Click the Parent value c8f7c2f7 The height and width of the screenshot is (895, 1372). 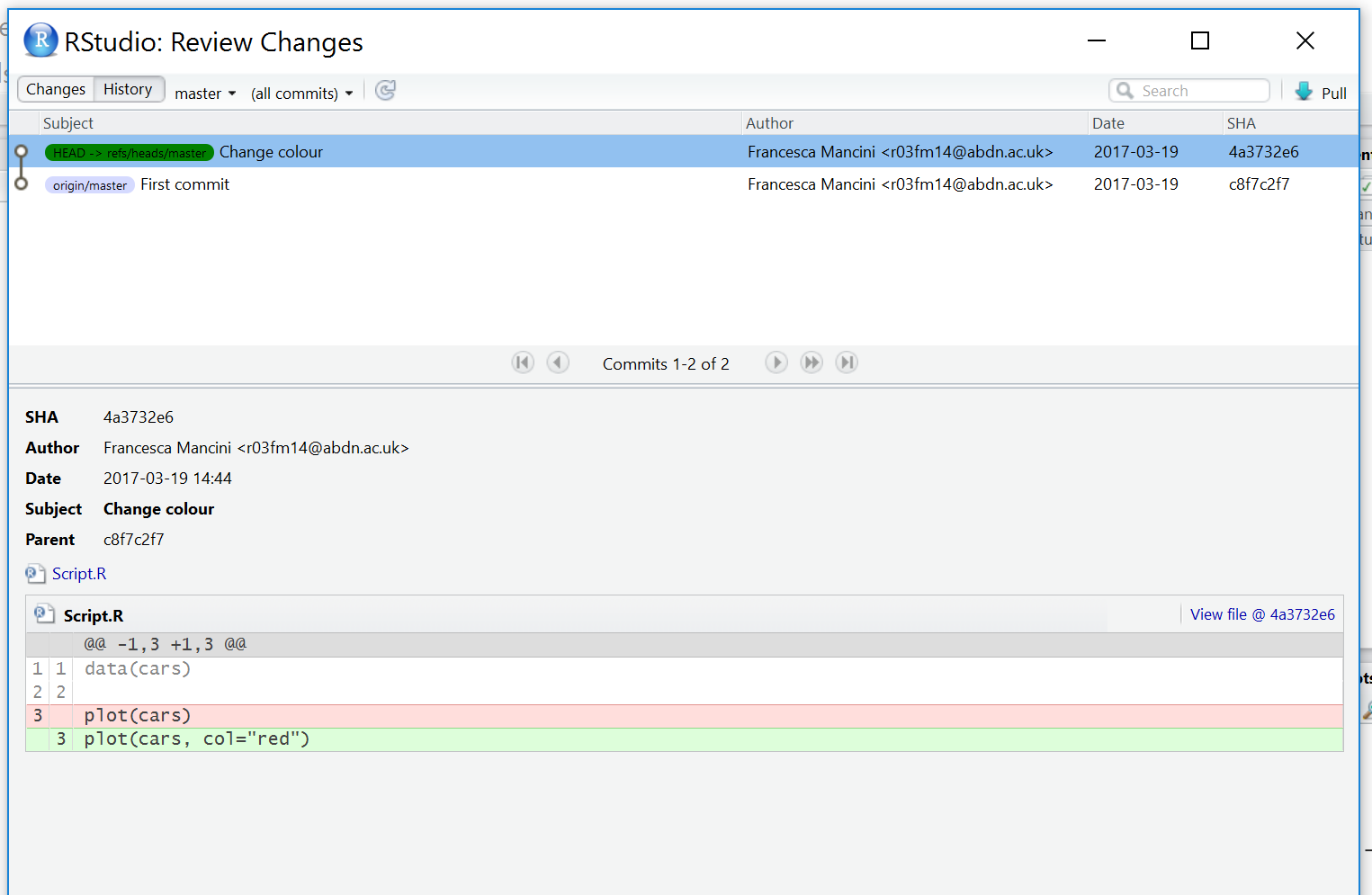134,540
